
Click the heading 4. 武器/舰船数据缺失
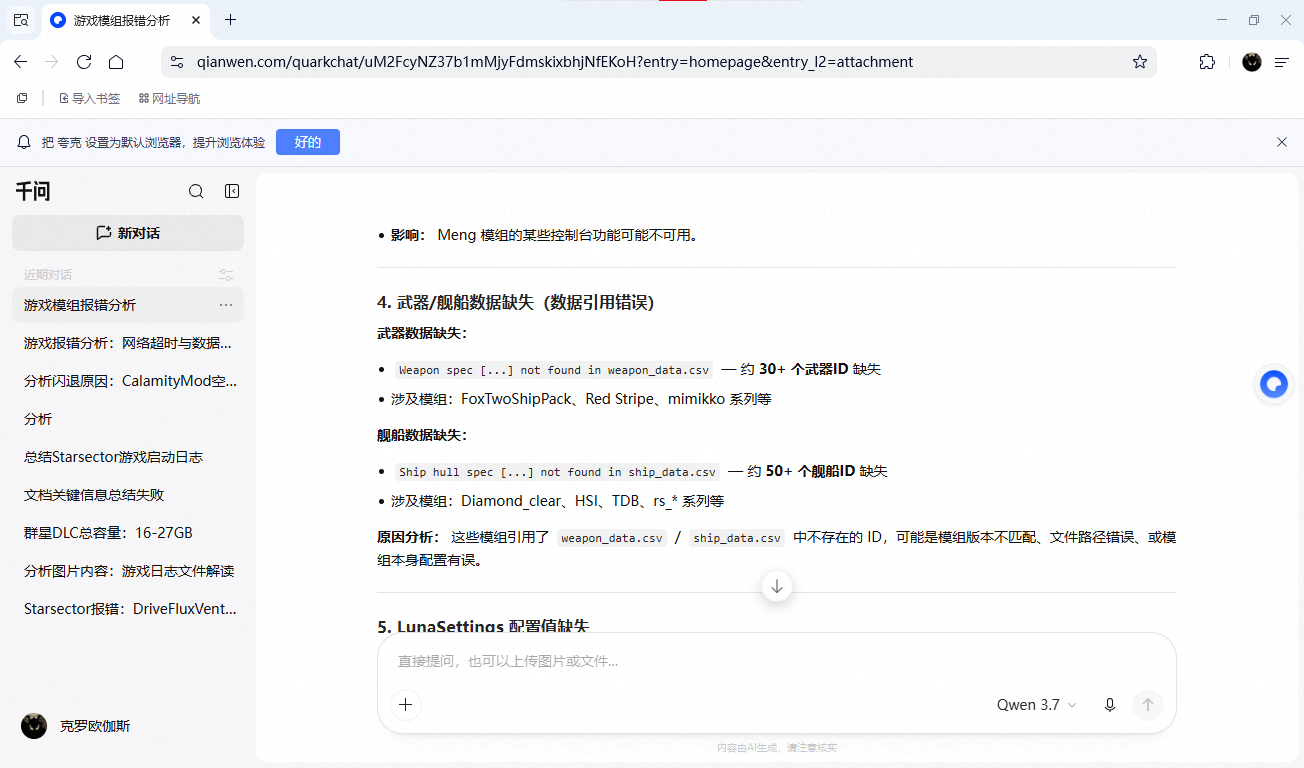click(x=516, y=302)
